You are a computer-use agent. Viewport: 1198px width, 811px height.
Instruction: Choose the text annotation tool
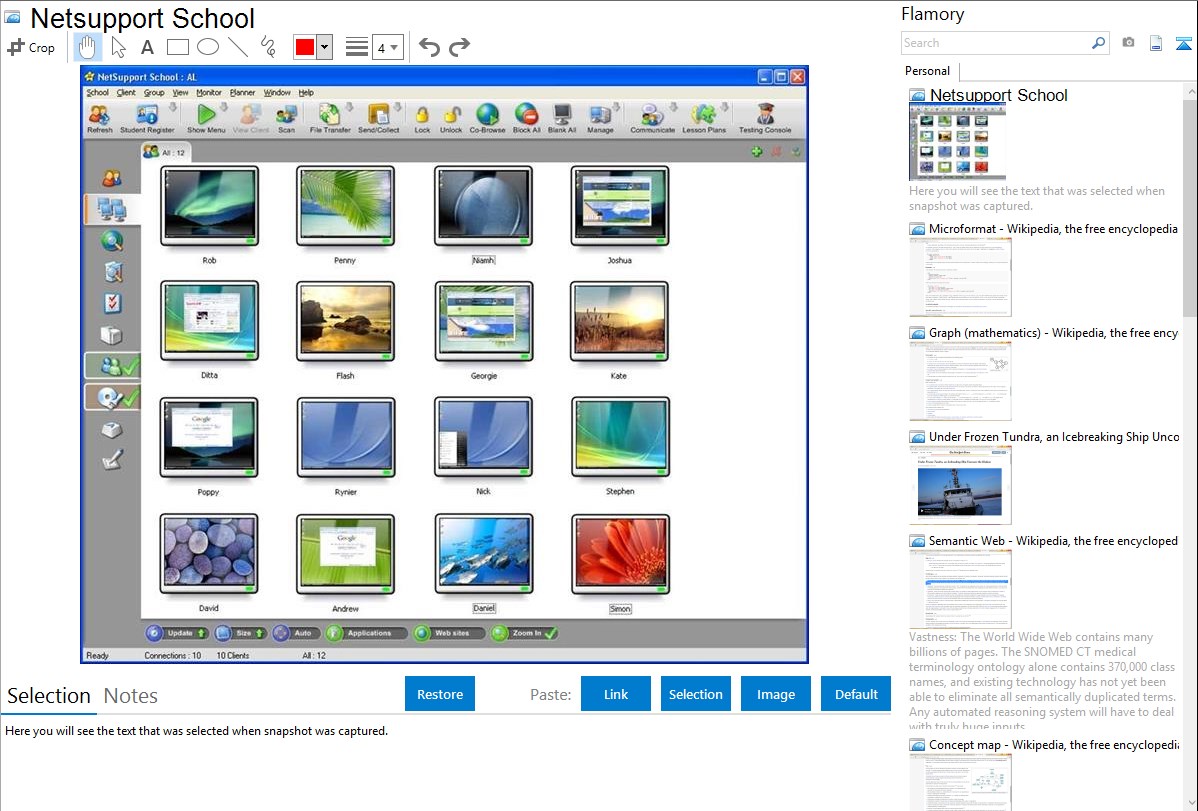(x=147, y=47)
